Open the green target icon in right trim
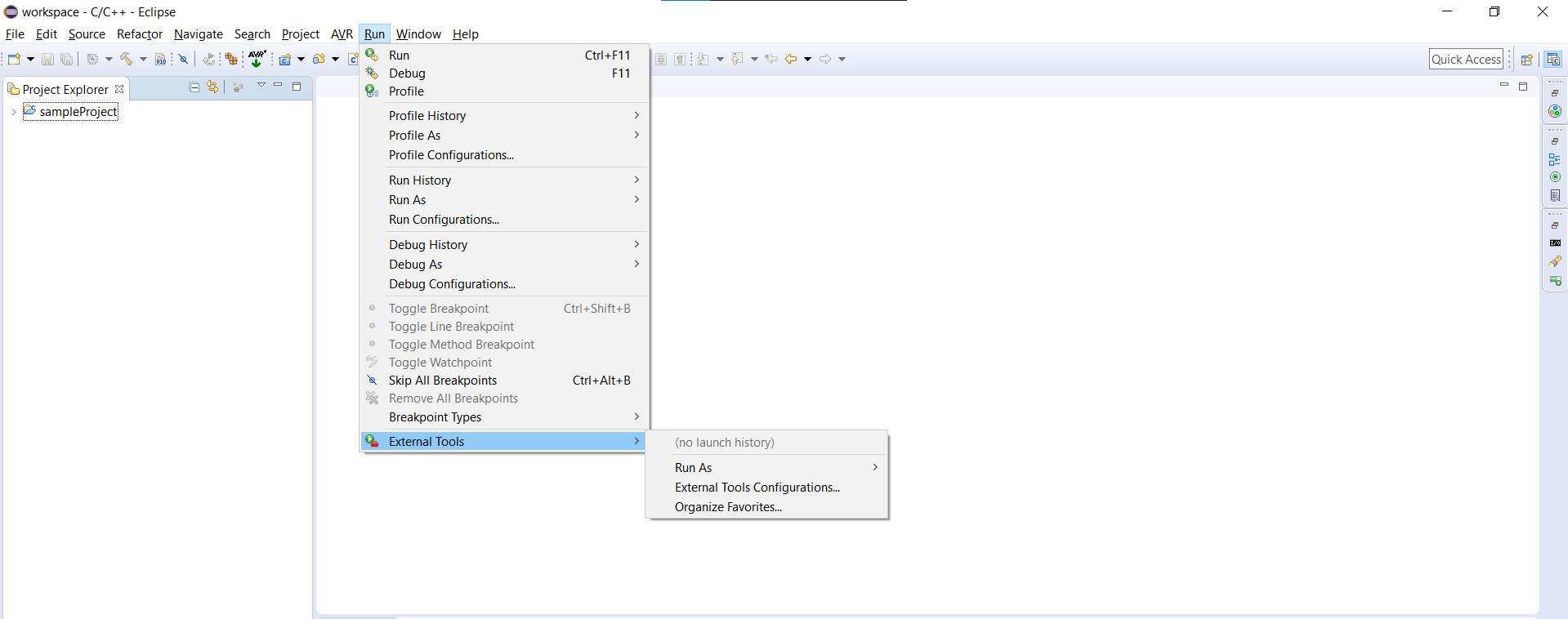 point(1555,177)
